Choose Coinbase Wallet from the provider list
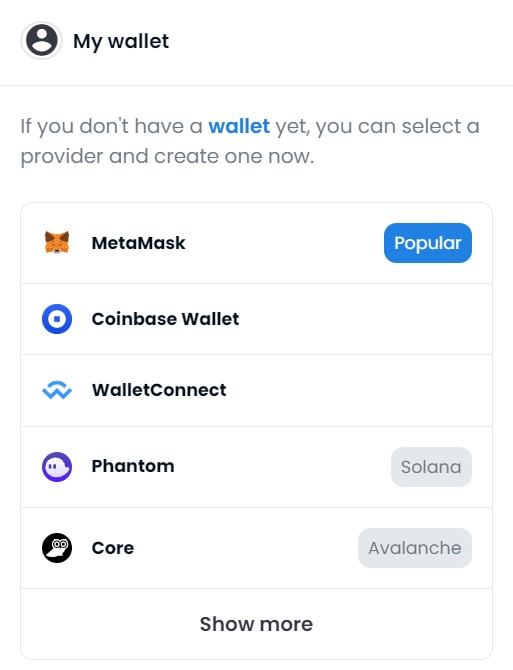The image size is (513, 670). (x=256, y=319)
